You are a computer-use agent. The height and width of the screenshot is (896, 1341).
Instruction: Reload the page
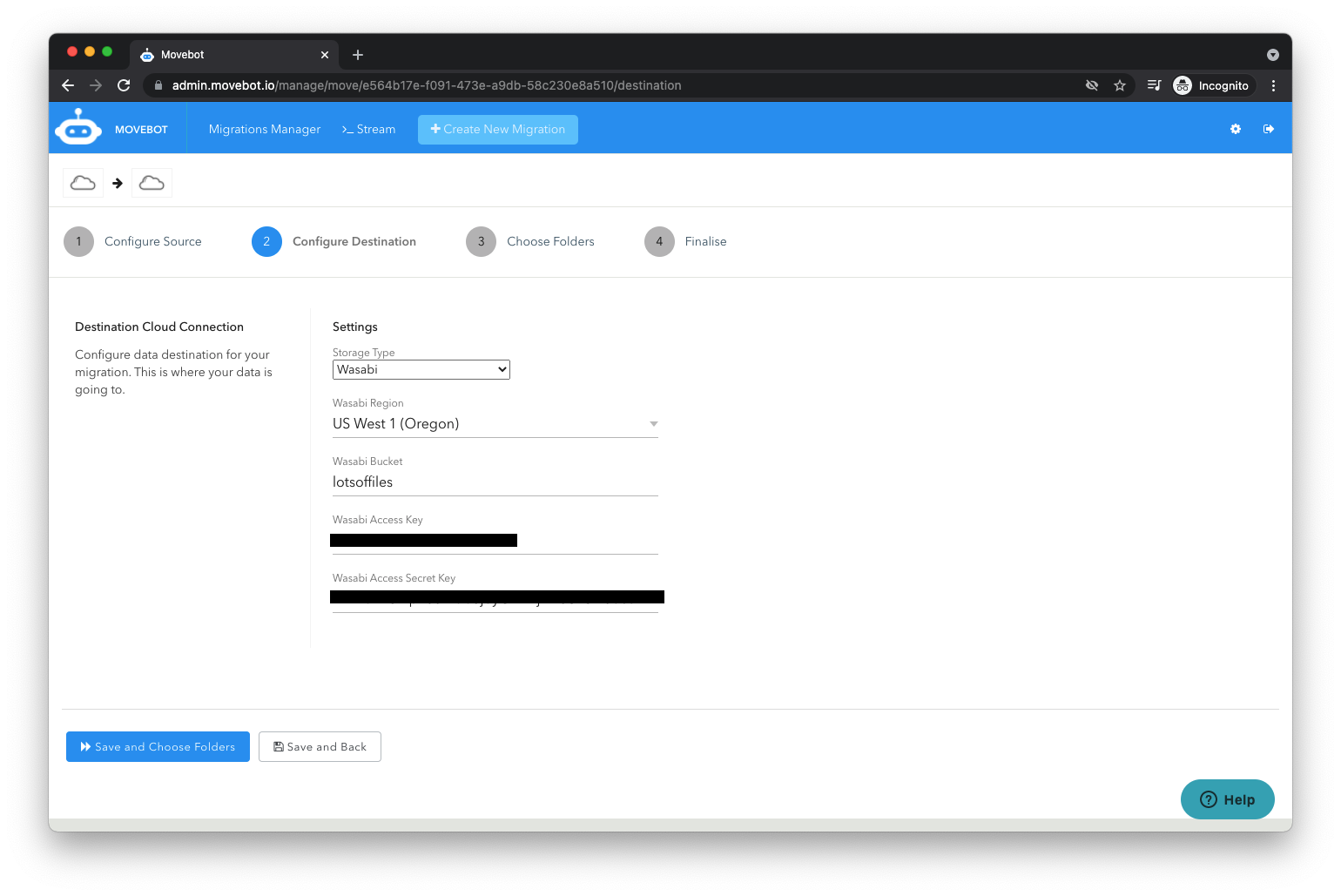124,85
